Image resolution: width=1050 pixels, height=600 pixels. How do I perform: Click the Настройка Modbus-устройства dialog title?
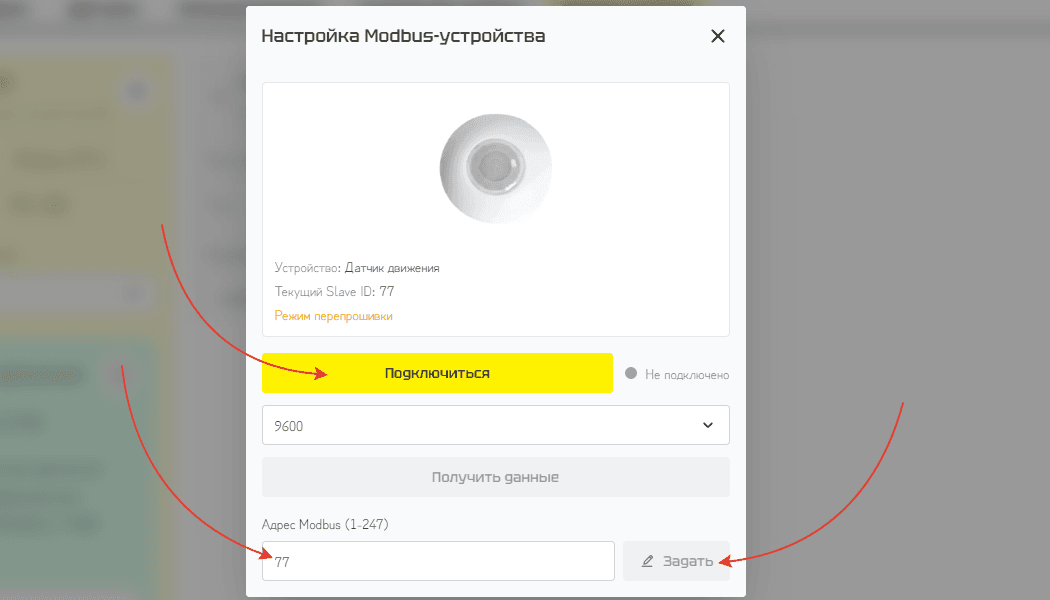click(403, 36)
